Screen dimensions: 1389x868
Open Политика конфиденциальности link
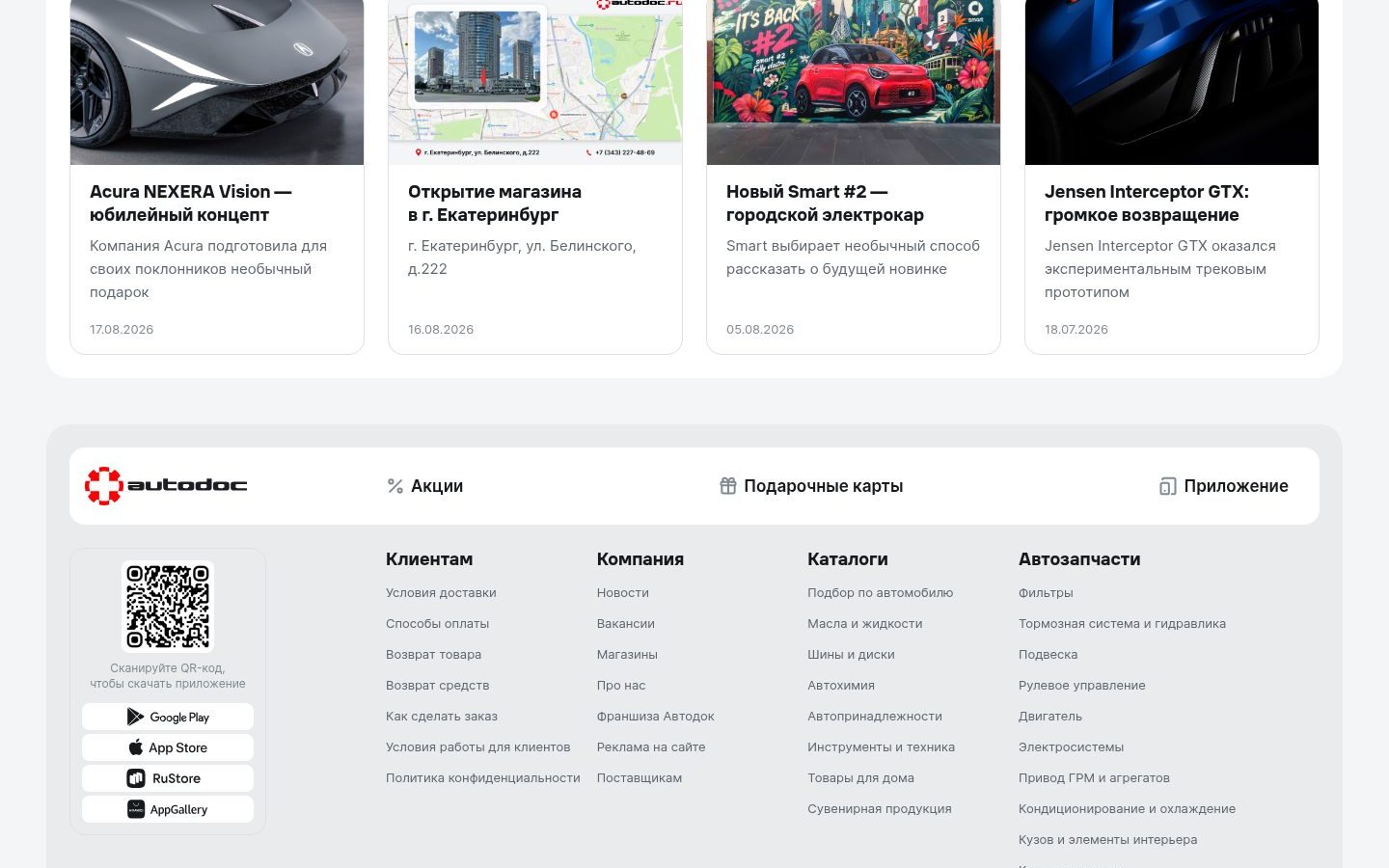click(483, 778)
